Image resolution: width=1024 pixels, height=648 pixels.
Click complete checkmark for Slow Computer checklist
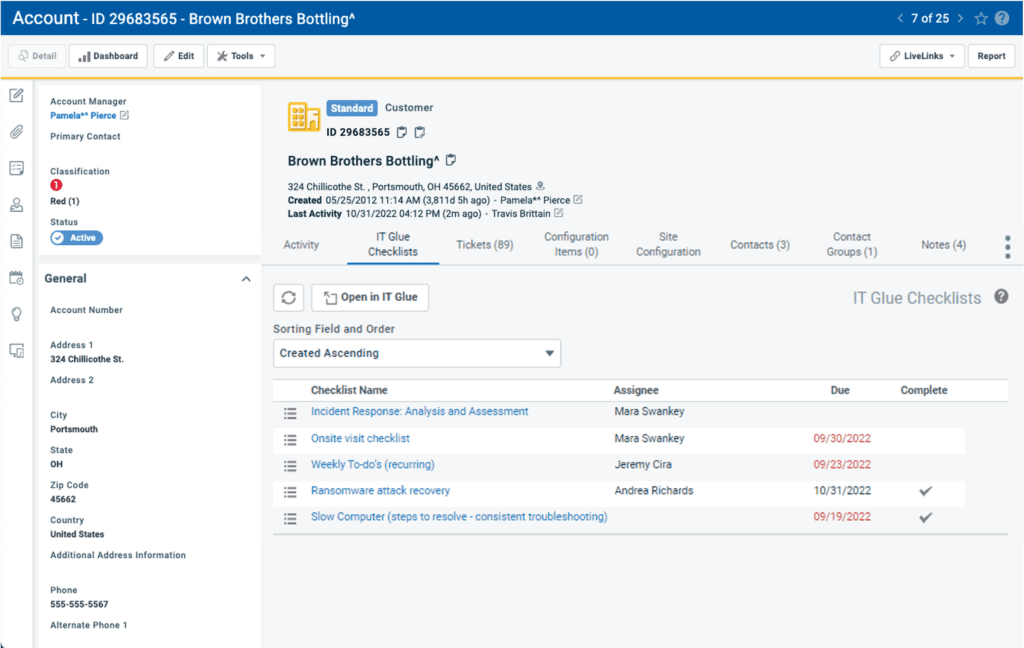point(925,517)
